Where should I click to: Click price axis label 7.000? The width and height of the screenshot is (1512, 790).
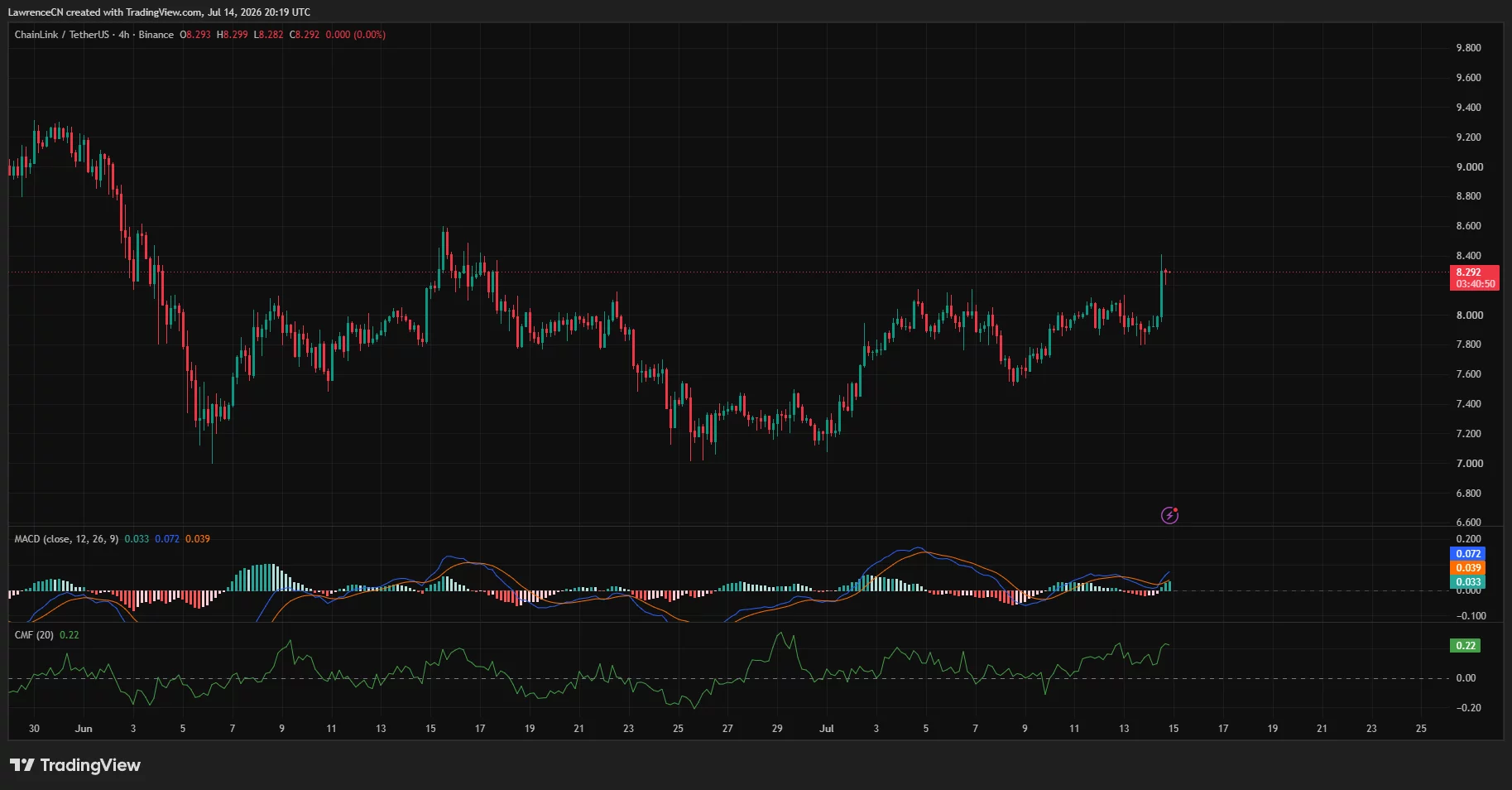click(1469, 464)
